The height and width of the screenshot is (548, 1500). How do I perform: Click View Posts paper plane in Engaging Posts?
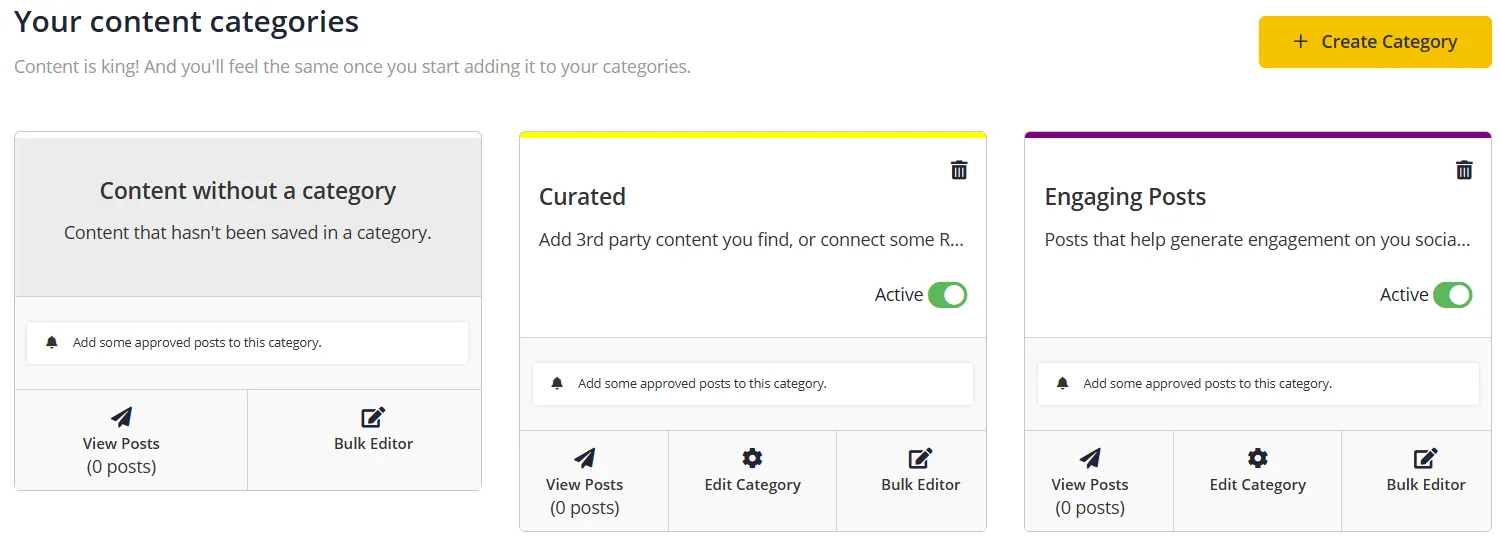pos(1090,459)
